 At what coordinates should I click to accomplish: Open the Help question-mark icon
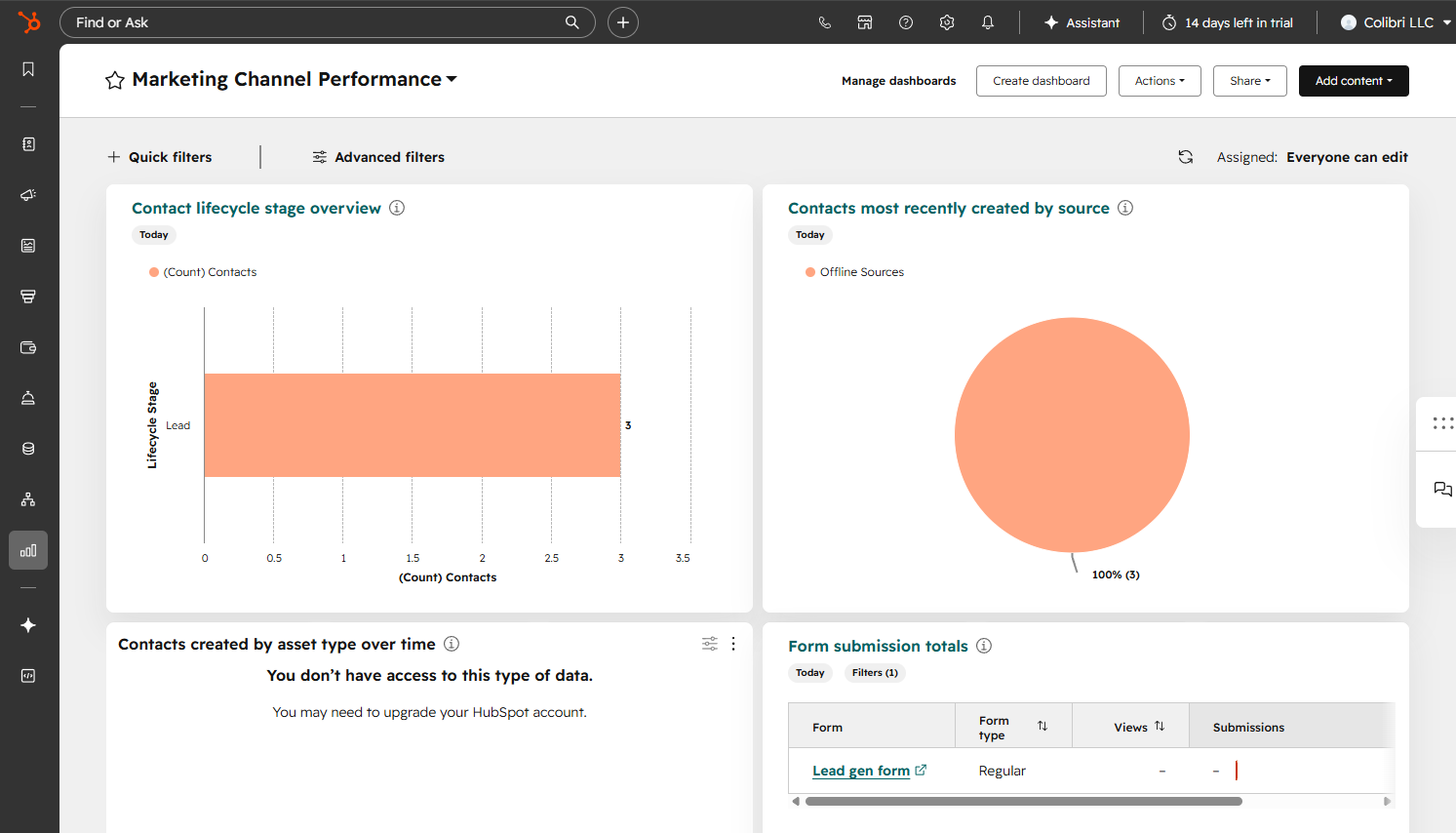click(x=905, y=21)
